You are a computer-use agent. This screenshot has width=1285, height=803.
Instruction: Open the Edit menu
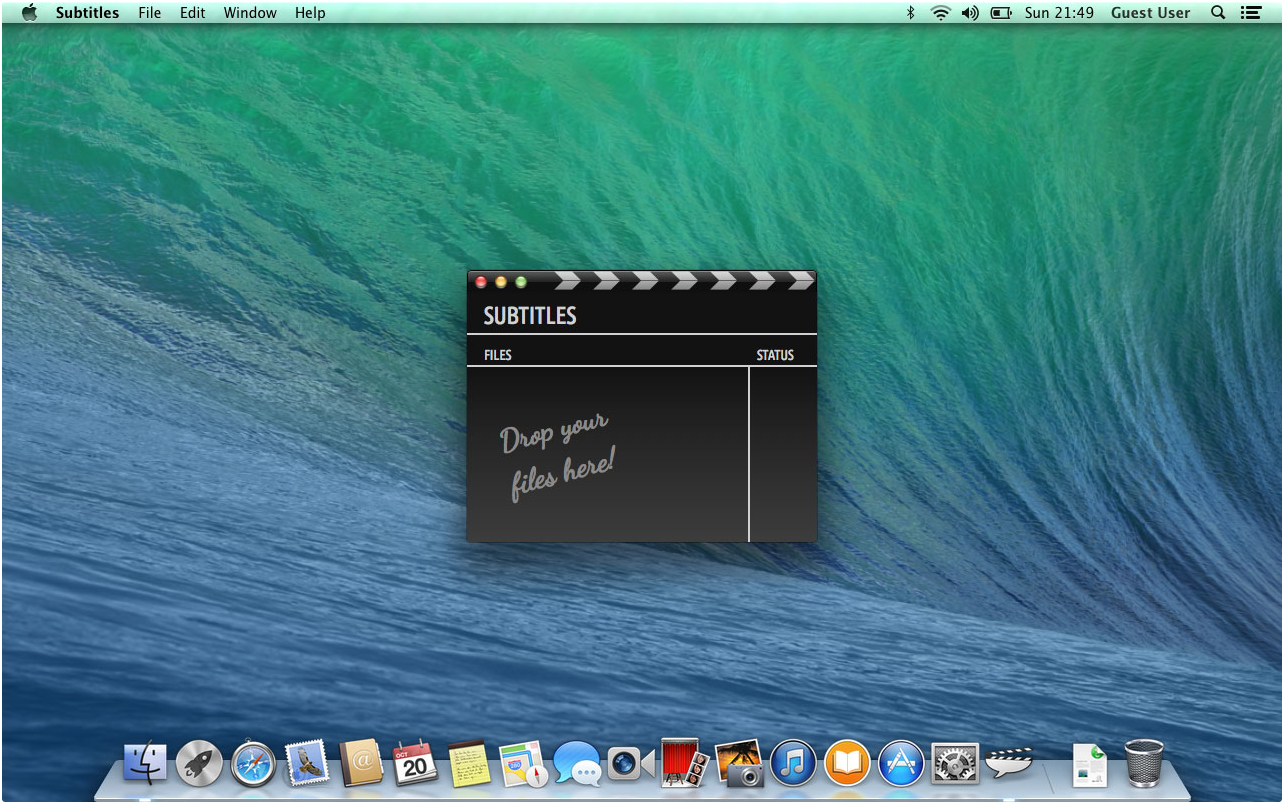click(x=193, y=13)
